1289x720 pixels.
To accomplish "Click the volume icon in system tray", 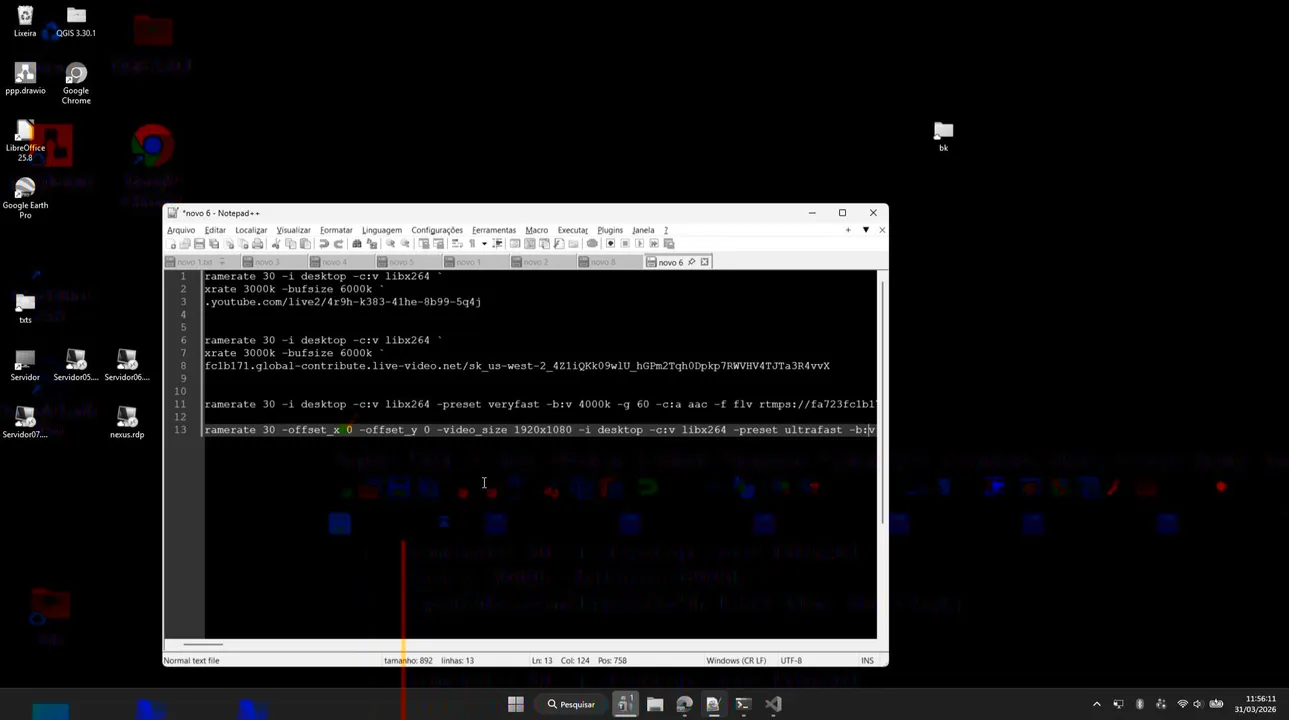I will click(1198, 704).
